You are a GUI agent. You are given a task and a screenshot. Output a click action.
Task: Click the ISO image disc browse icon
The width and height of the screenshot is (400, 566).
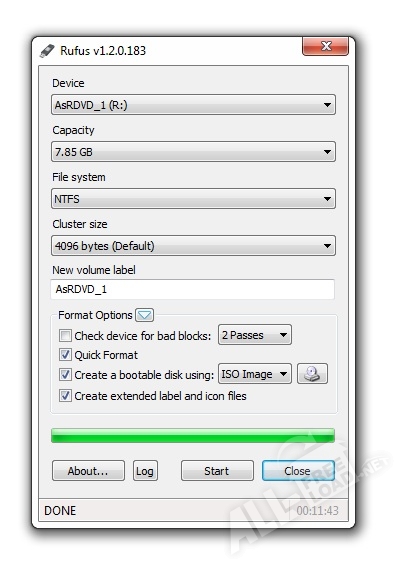coord(312,374)
